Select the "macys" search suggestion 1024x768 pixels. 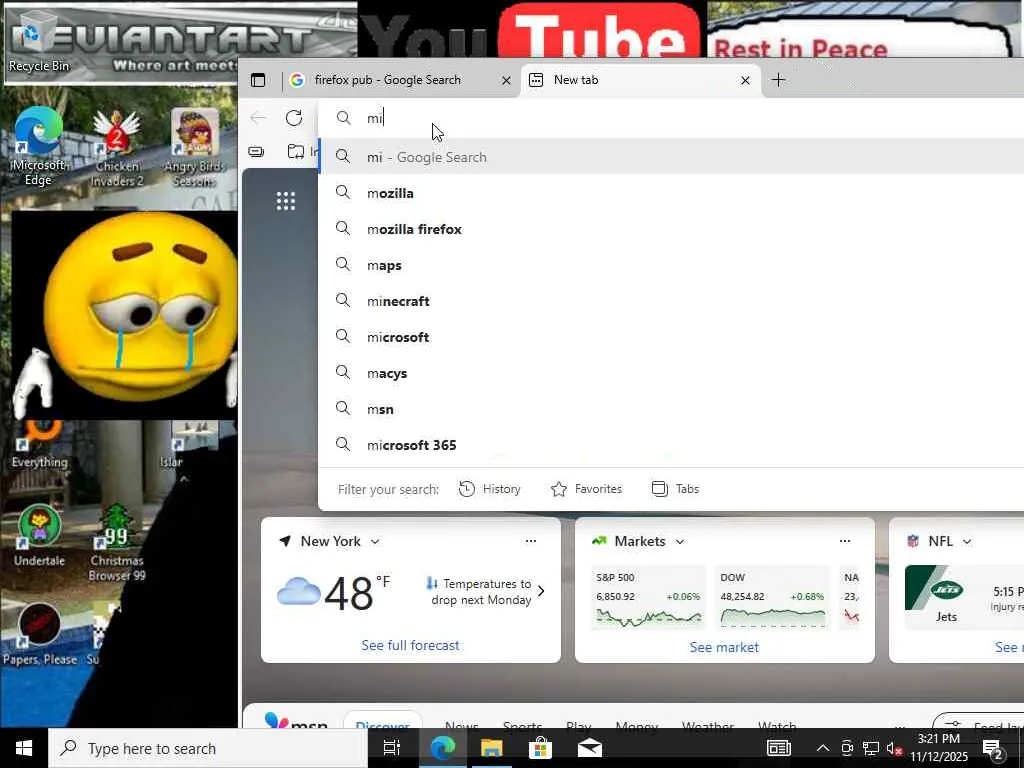pyautogui.click(x=671, y=373)
